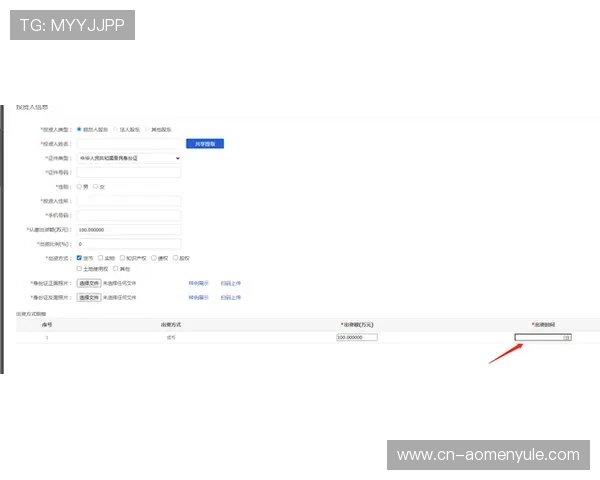The width and height of the screenshot is (600, 480).
Task: Click the 证件号码 input field
Action: coord(129,172)
